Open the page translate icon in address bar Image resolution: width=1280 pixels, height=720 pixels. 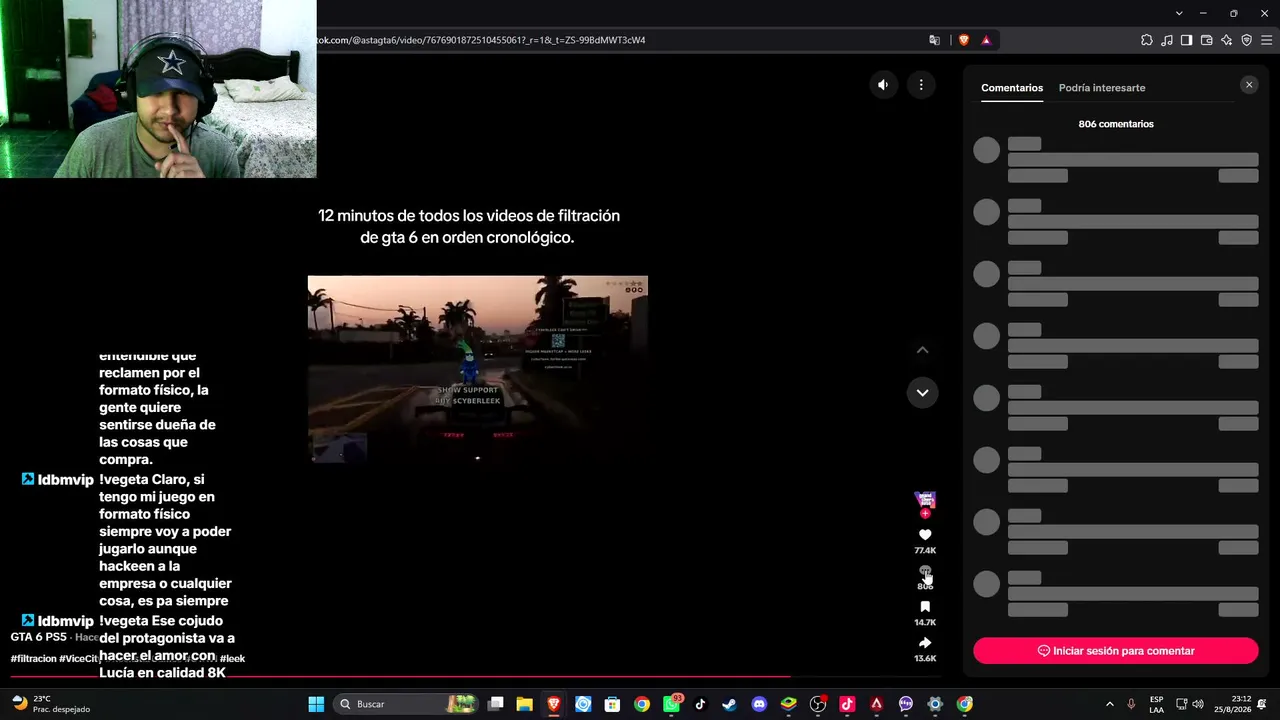pos(935,40)
